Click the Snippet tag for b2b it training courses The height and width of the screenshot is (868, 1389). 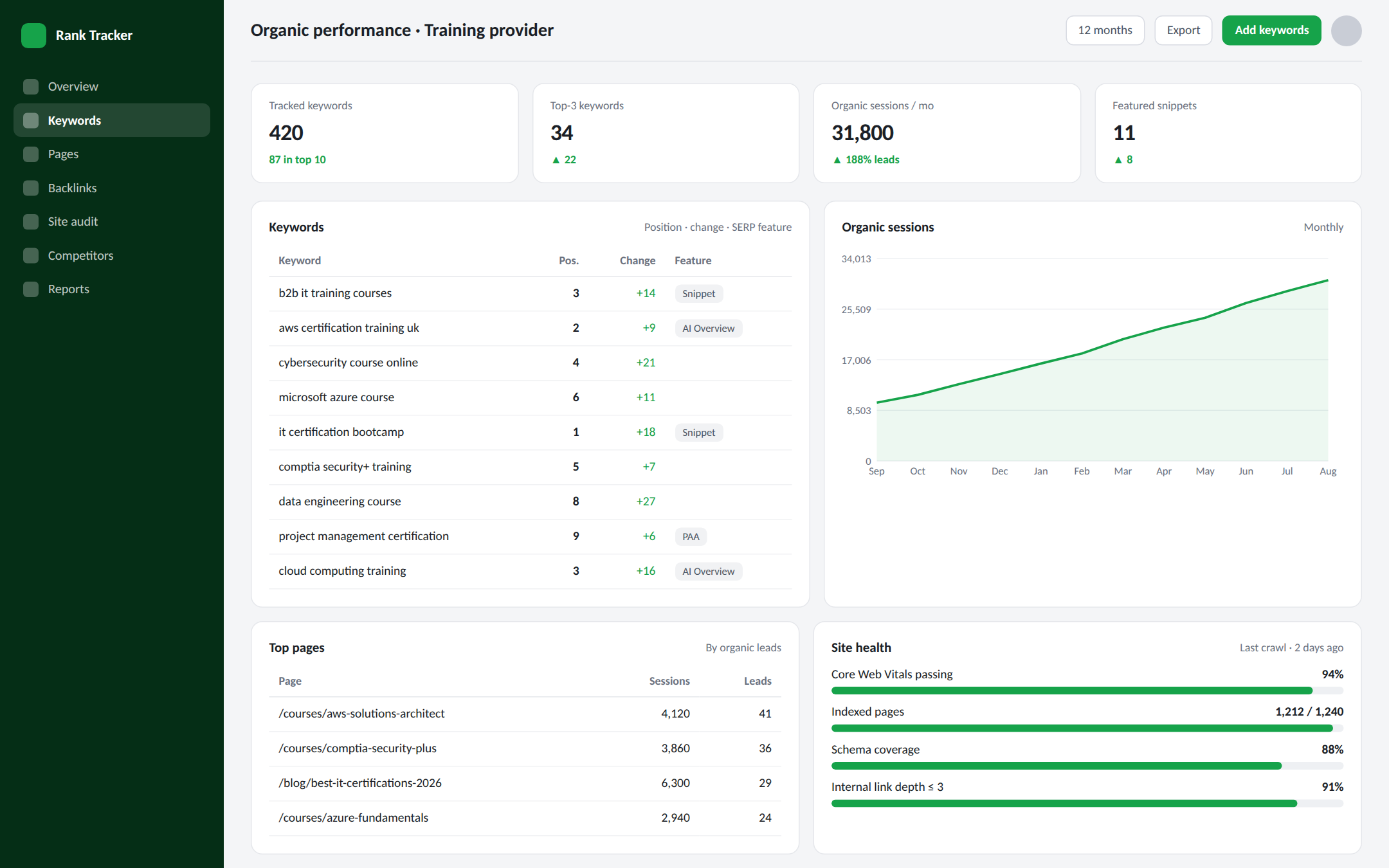pyautogui.click(x=698, y=293)
